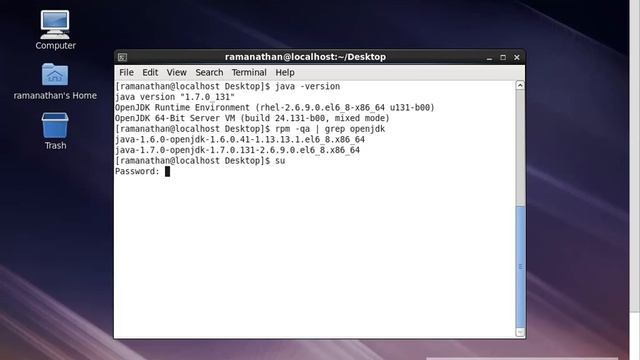Minimize the terminal window

[x=489, y=58]
